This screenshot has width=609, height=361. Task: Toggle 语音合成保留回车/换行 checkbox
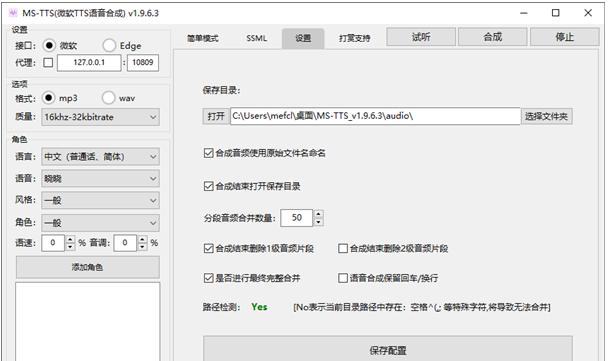pyautogui.click(x=388, y=278)
